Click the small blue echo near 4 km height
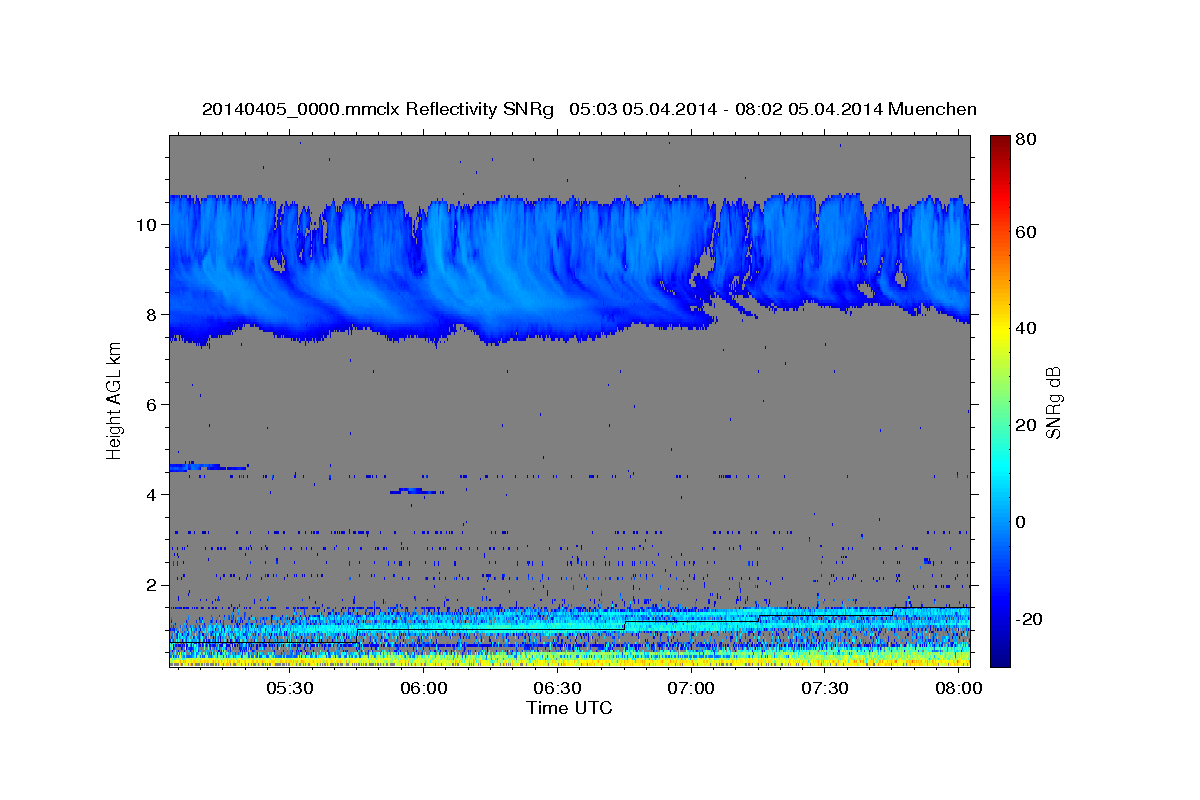Viewport: 1200px width, 800px height. coord(416,491)
